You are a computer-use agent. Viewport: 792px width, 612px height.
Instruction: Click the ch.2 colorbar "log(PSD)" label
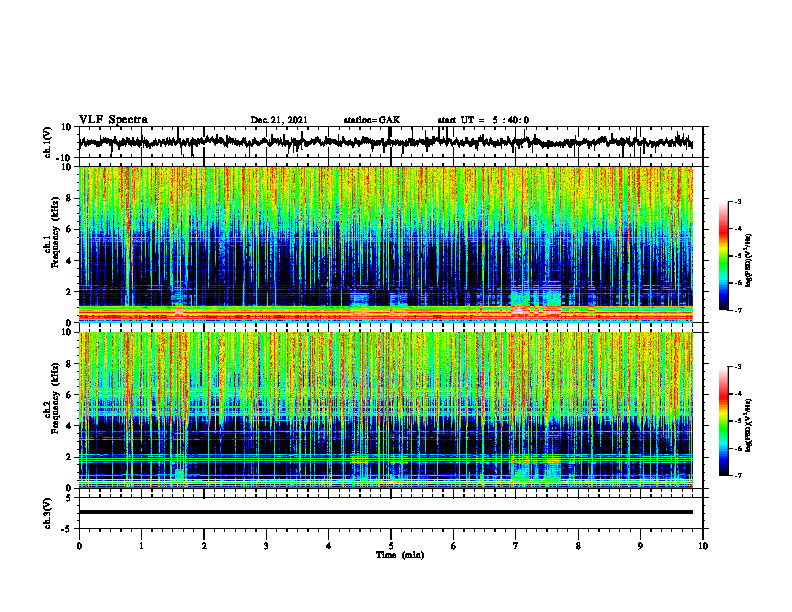tap(749, 424)
